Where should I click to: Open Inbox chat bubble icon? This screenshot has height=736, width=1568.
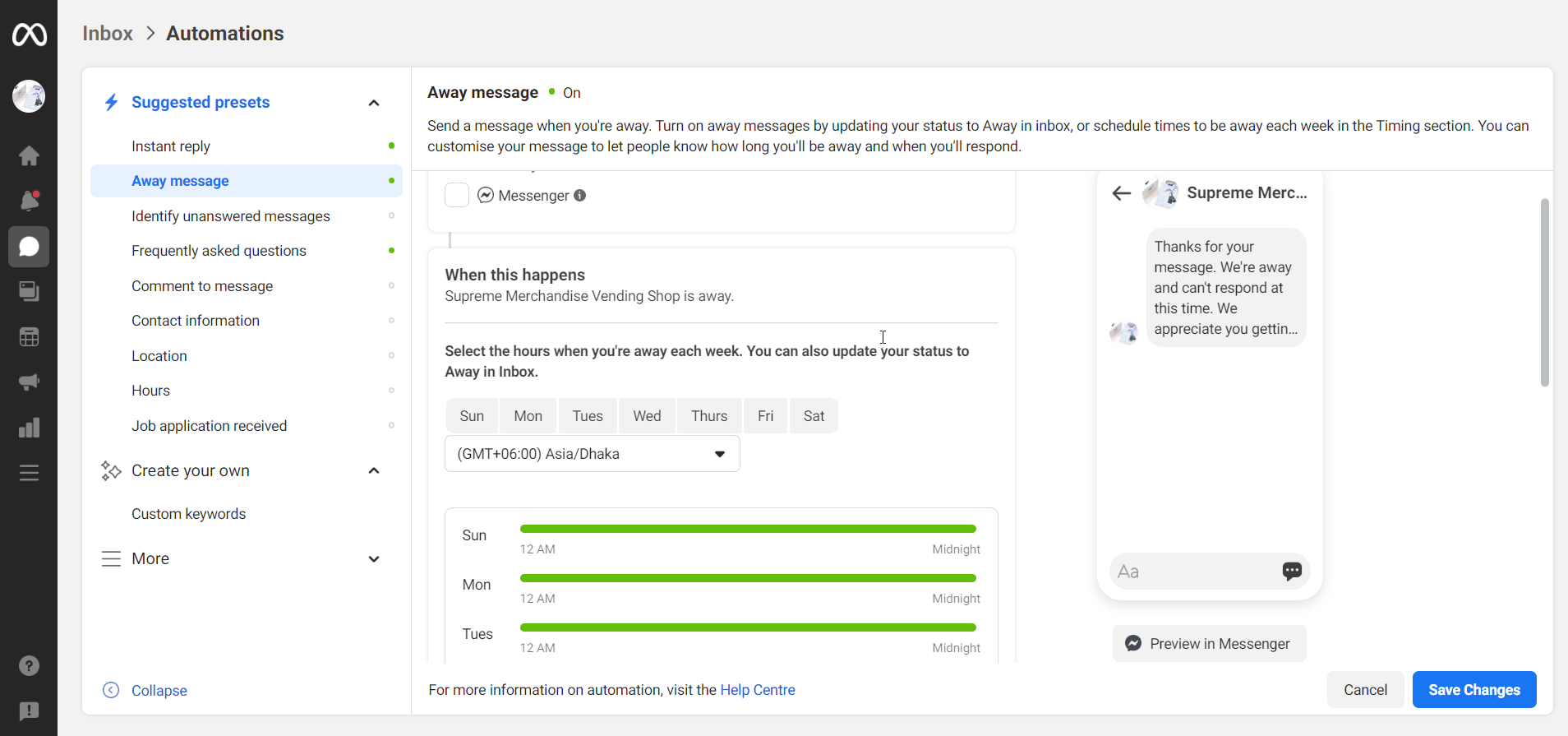29,247
